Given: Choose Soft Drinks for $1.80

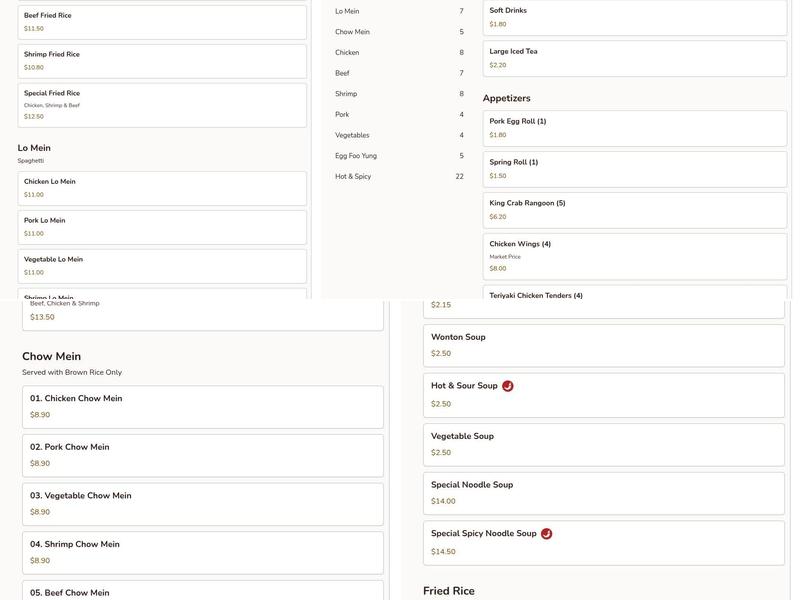Looking at the screenshot, I should [x=634, y=17].
